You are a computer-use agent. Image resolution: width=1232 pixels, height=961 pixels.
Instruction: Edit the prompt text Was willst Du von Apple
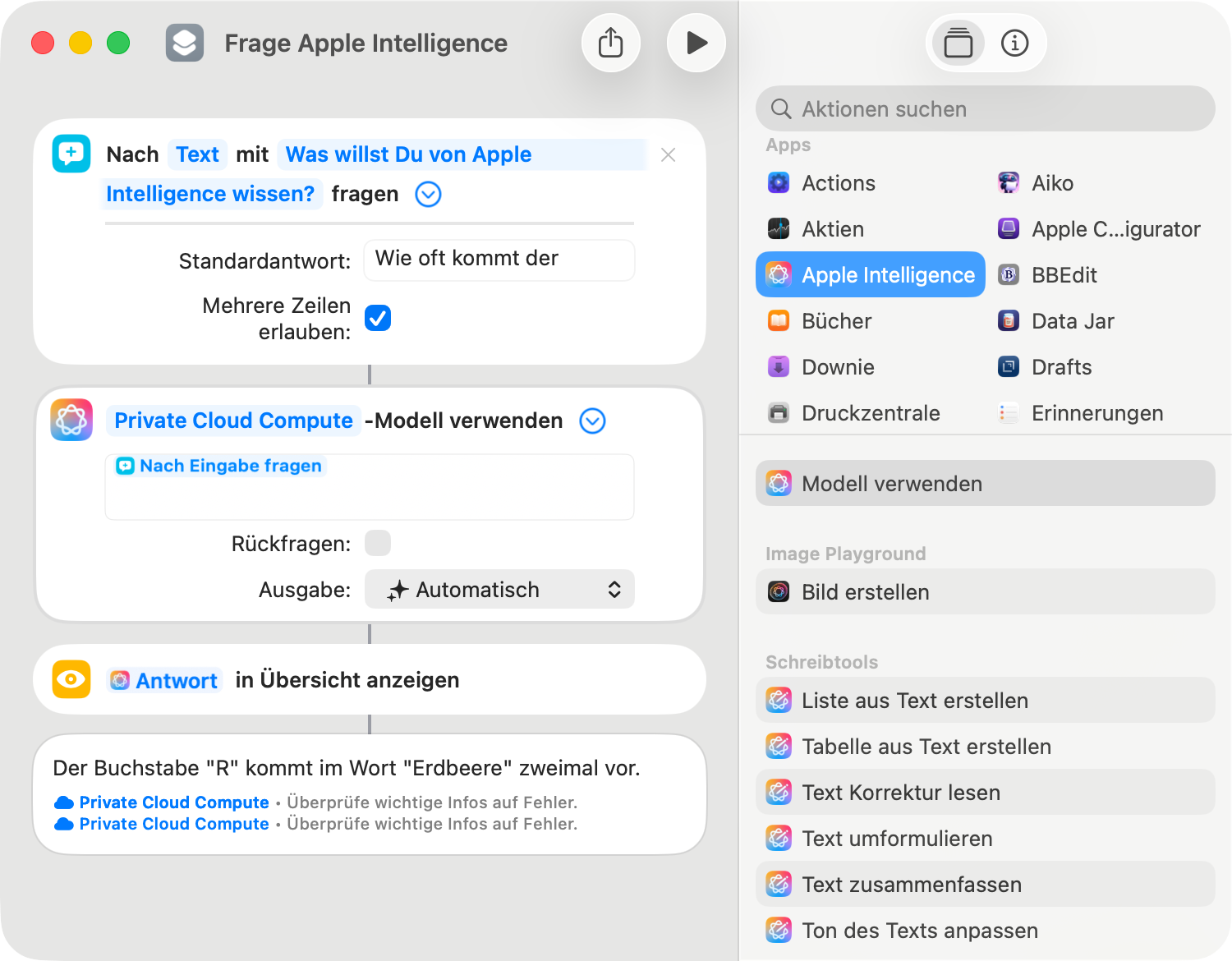408,154
